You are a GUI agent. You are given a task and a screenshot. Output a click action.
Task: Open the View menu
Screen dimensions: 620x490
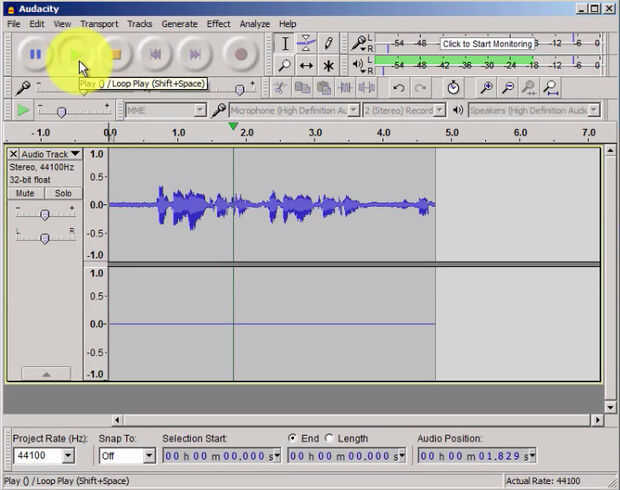[62, 24]
